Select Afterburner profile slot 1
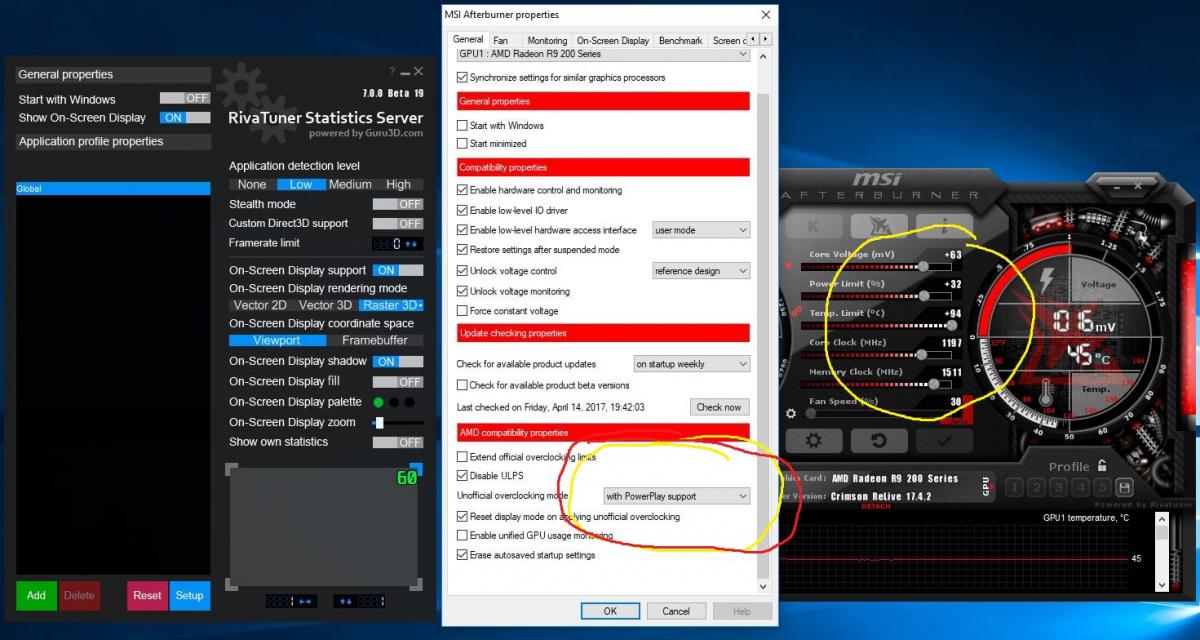 coord(1012,488)
